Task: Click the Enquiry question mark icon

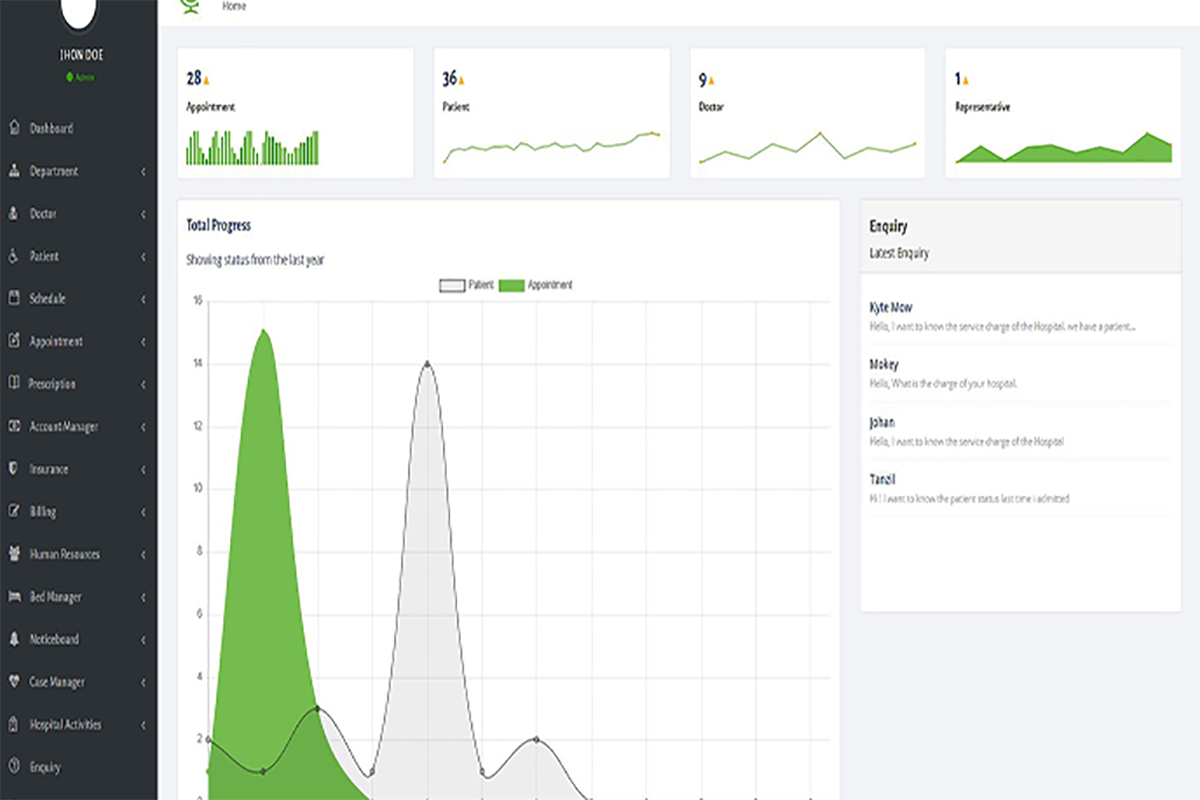Action: pos(14,767)
